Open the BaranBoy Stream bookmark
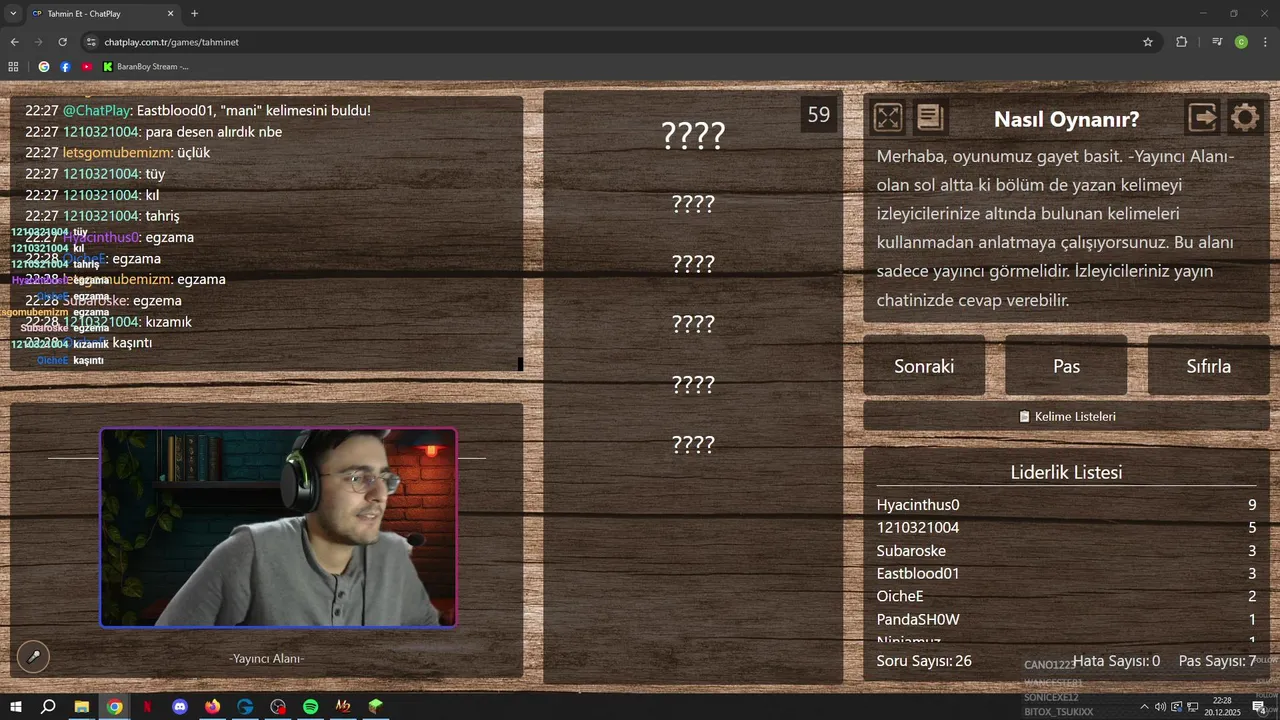The width and height of the screenshot is (1280, 720). click(x=146, y=67)
